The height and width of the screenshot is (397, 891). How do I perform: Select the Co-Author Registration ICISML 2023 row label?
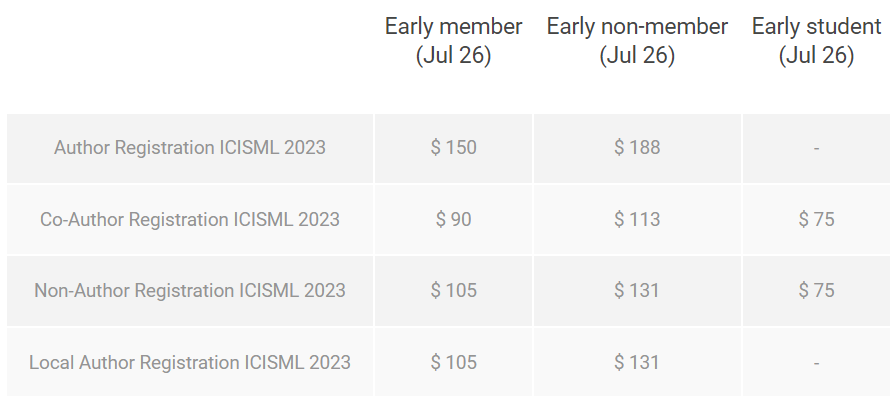(x=190, y=219)
